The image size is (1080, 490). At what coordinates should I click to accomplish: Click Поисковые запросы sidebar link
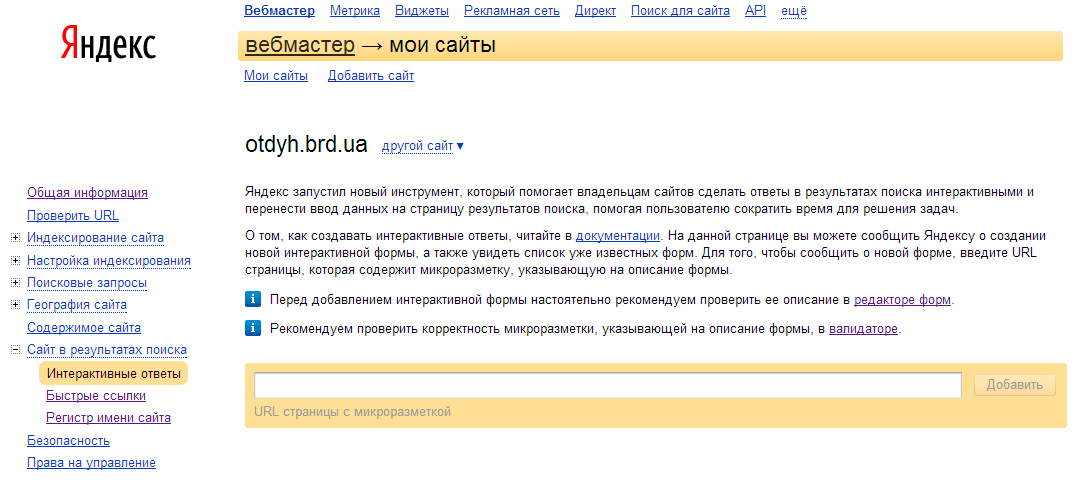coord(87,283)
